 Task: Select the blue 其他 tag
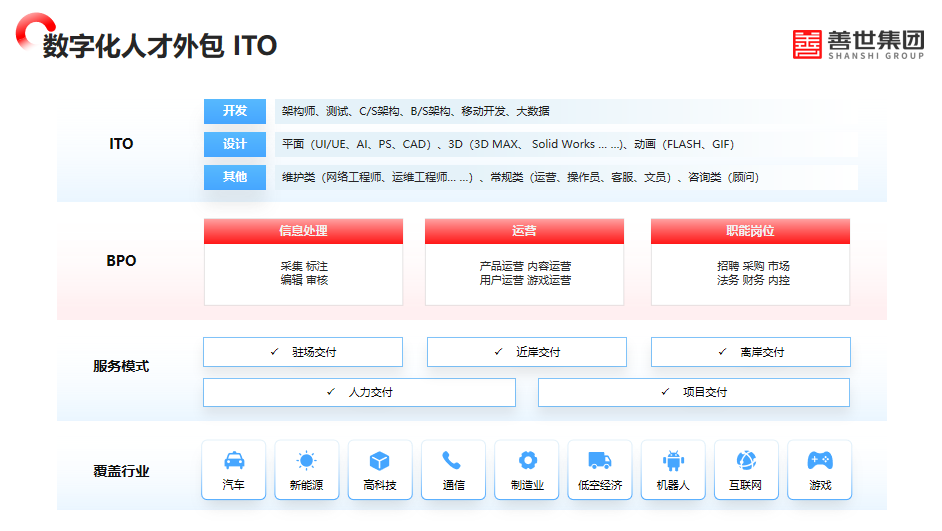point(235,177)
